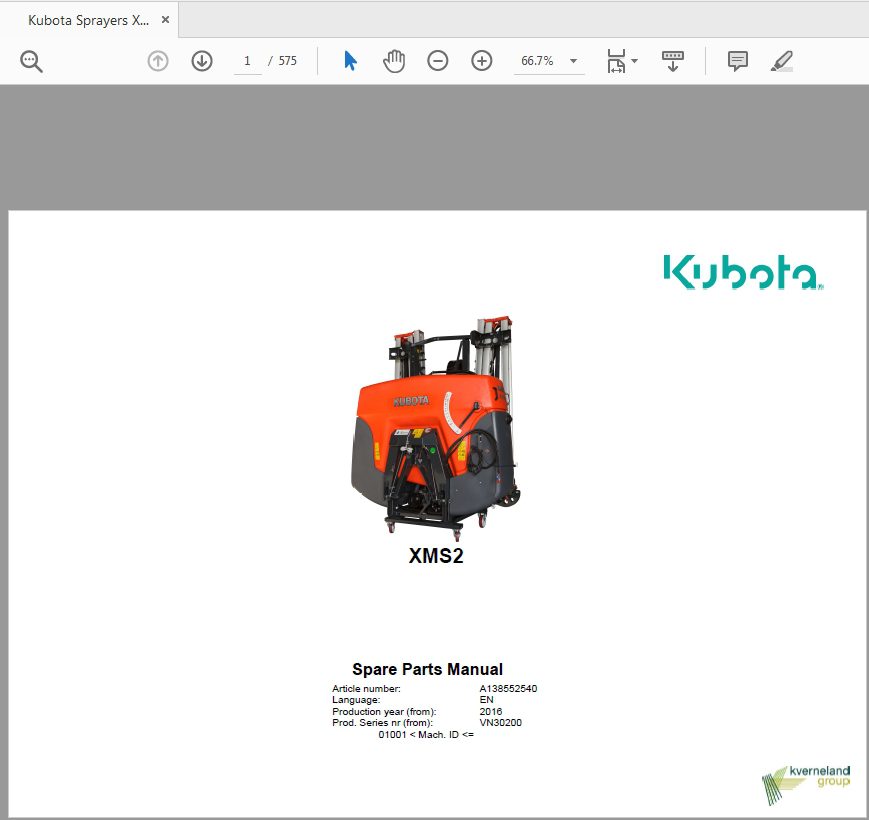
Task: Click the '01001 < Mach. ID <=' line
Action: [426, 735]
